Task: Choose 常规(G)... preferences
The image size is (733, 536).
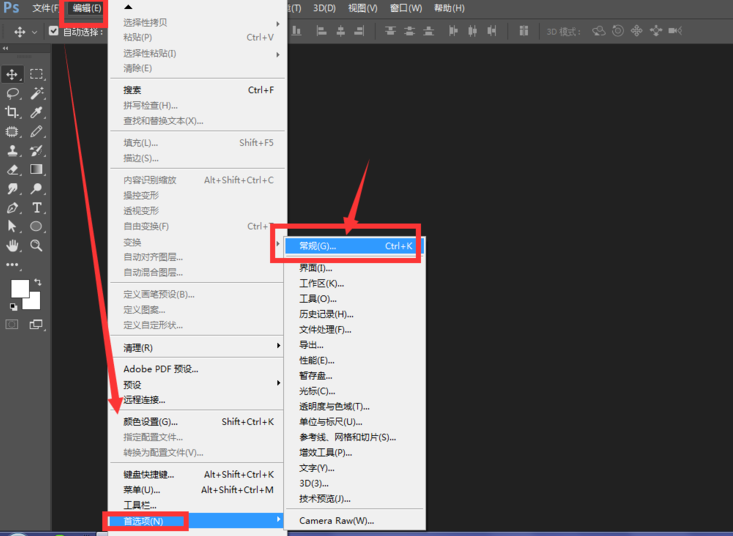Action: [x=354, y=246]
